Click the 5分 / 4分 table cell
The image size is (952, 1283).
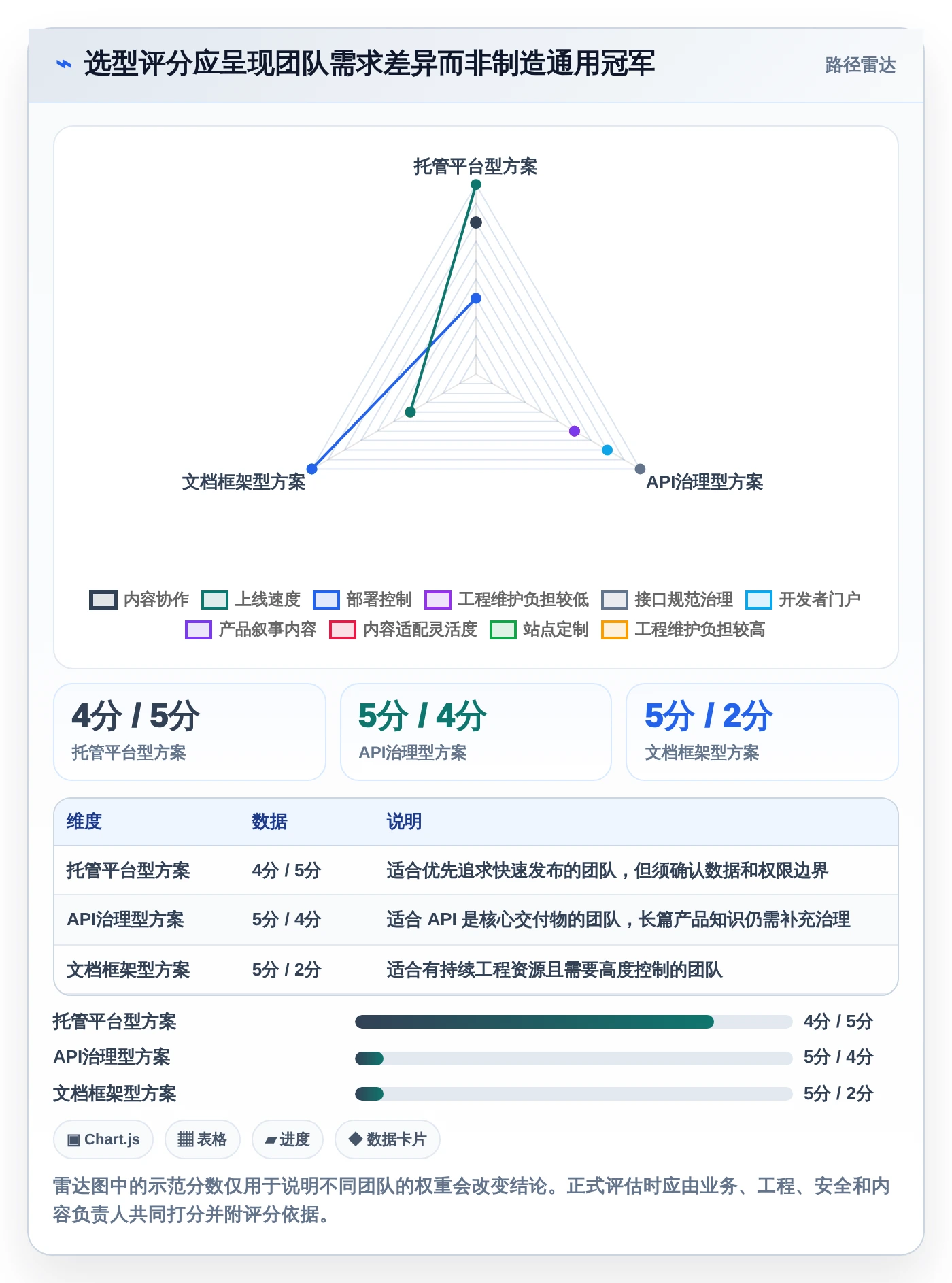tap(286, 919)
